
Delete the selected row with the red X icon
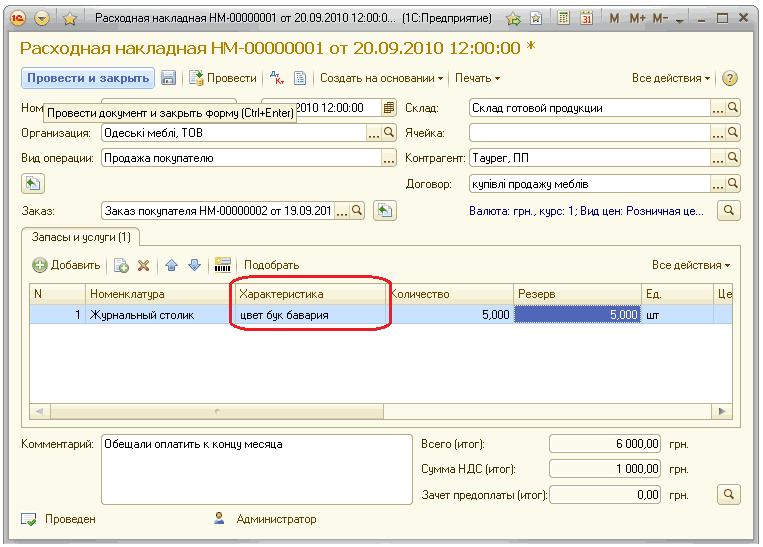[x=143, y=265]
